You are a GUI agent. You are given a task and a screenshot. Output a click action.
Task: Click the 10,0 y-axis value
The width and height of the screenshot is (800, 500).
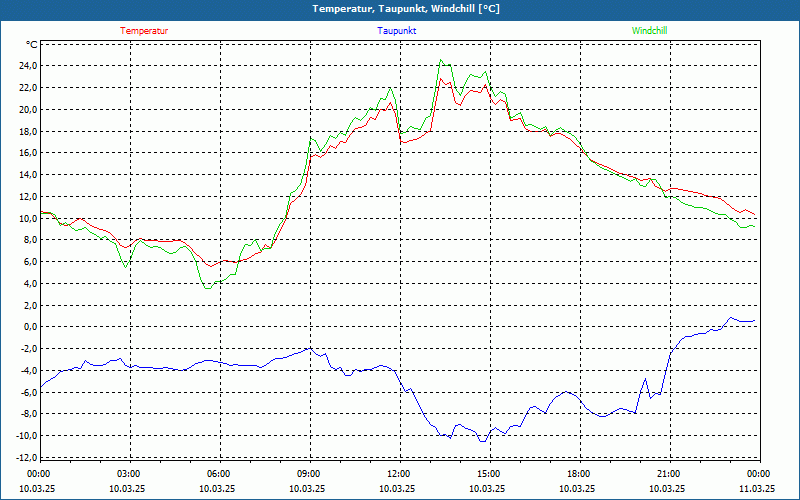(x=24, y=218)
